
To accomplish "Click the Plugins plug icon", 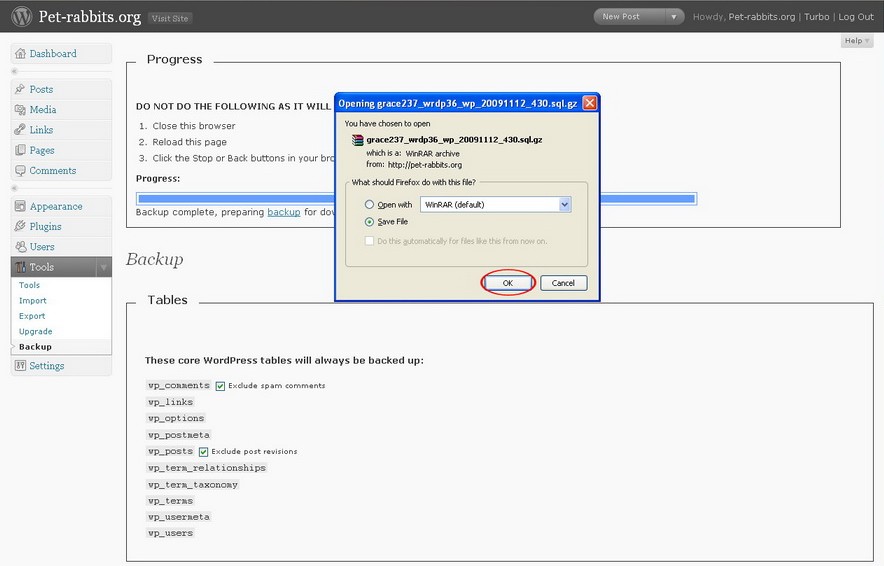I will coord(20,226).
